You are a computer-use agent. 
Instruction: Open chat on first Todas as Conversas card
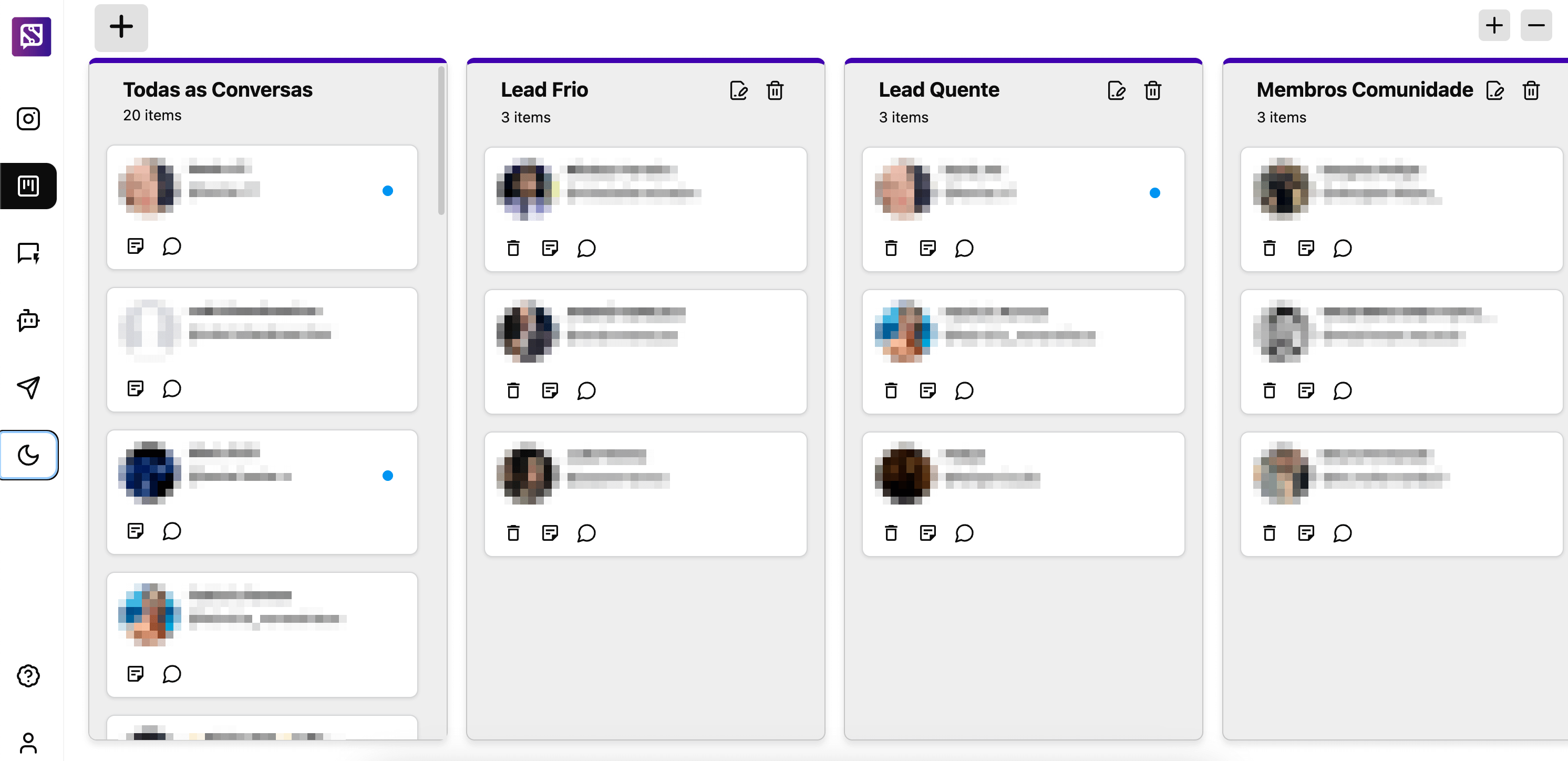(172, 246)
